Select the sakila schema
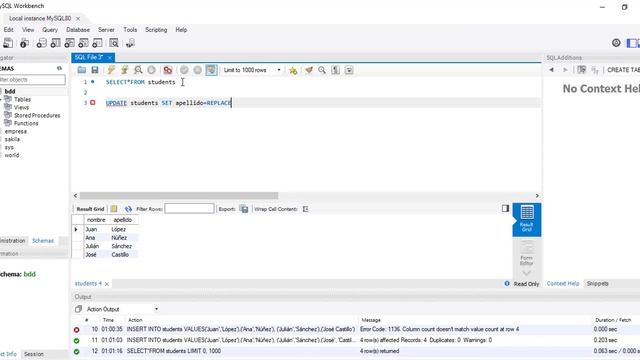This screenshot has width=640, height=360. click(x=12, y=139)
